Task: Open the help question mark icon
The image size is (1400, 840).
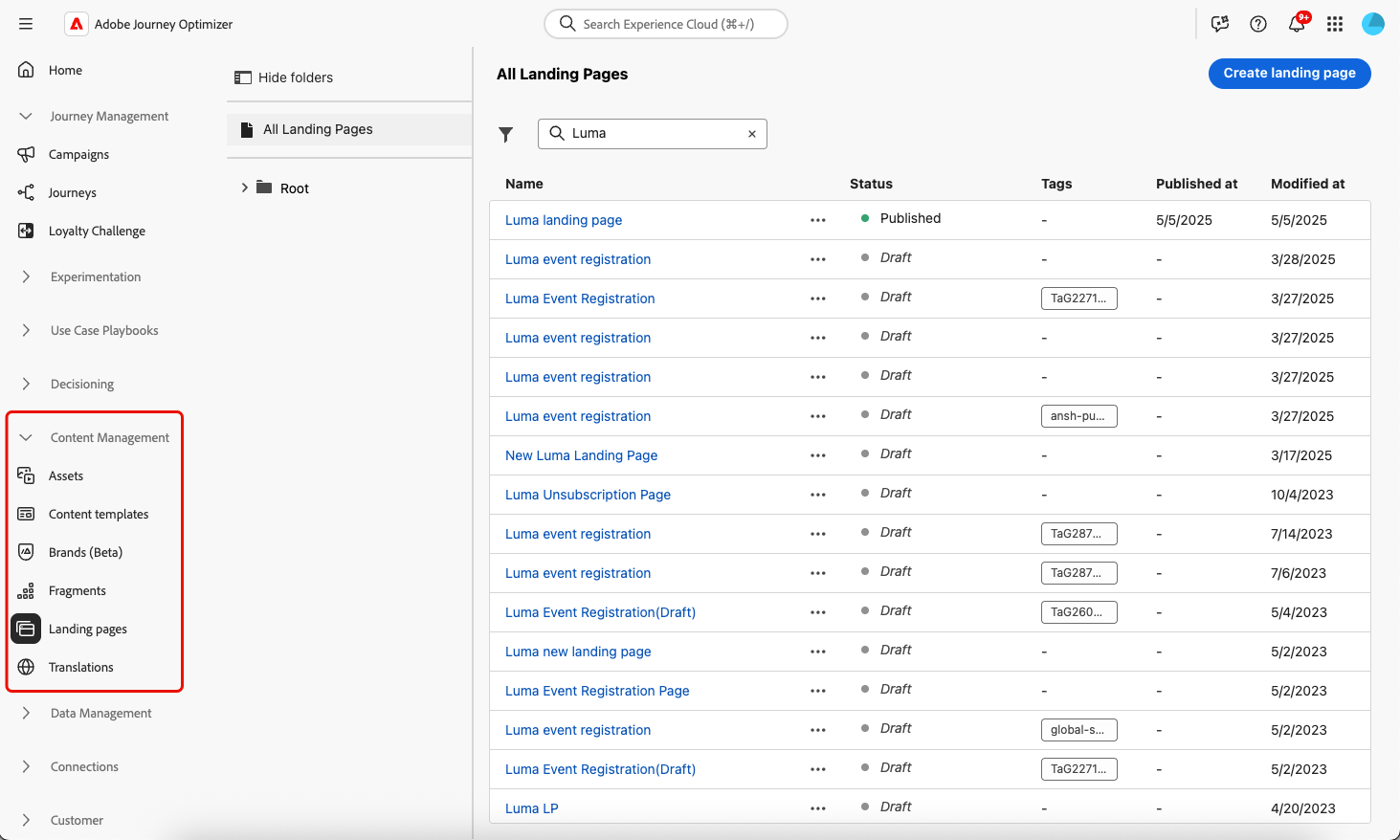Action: [1258, 24]
